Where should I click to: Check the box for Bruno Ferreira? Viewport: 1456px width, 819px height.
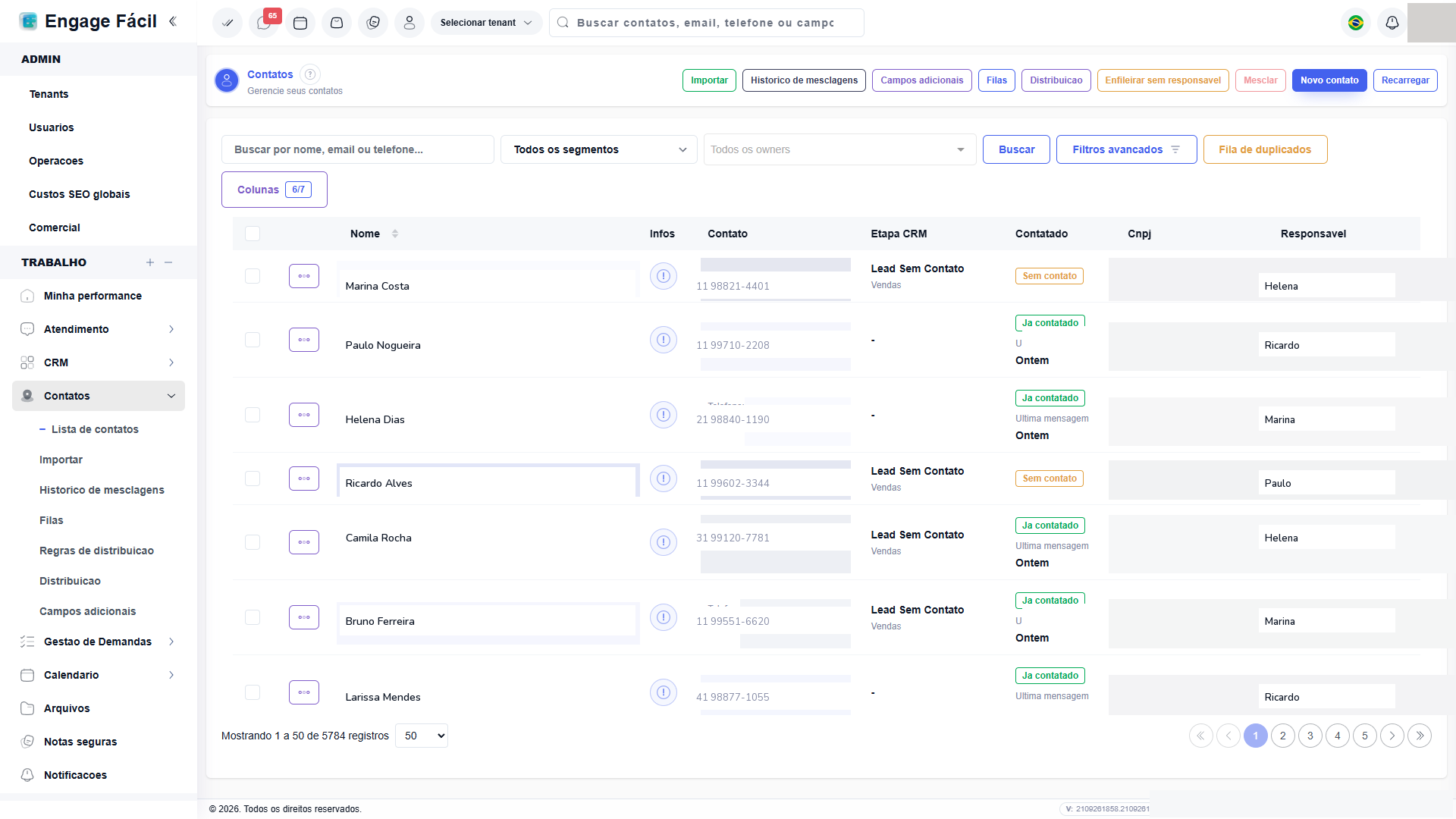point(253,617)
